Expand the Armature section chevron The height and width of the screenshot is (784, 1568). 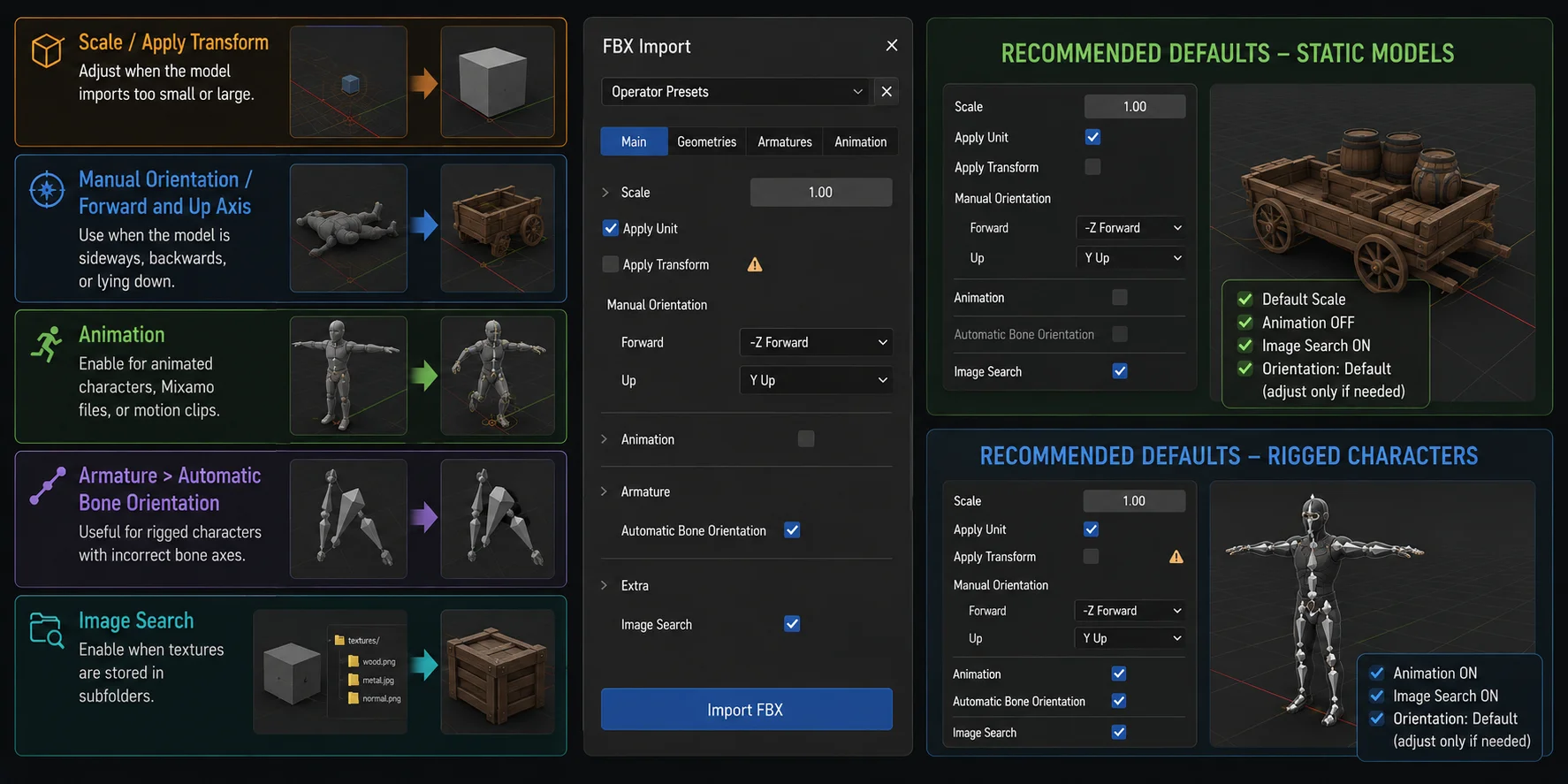pos(605,491)
